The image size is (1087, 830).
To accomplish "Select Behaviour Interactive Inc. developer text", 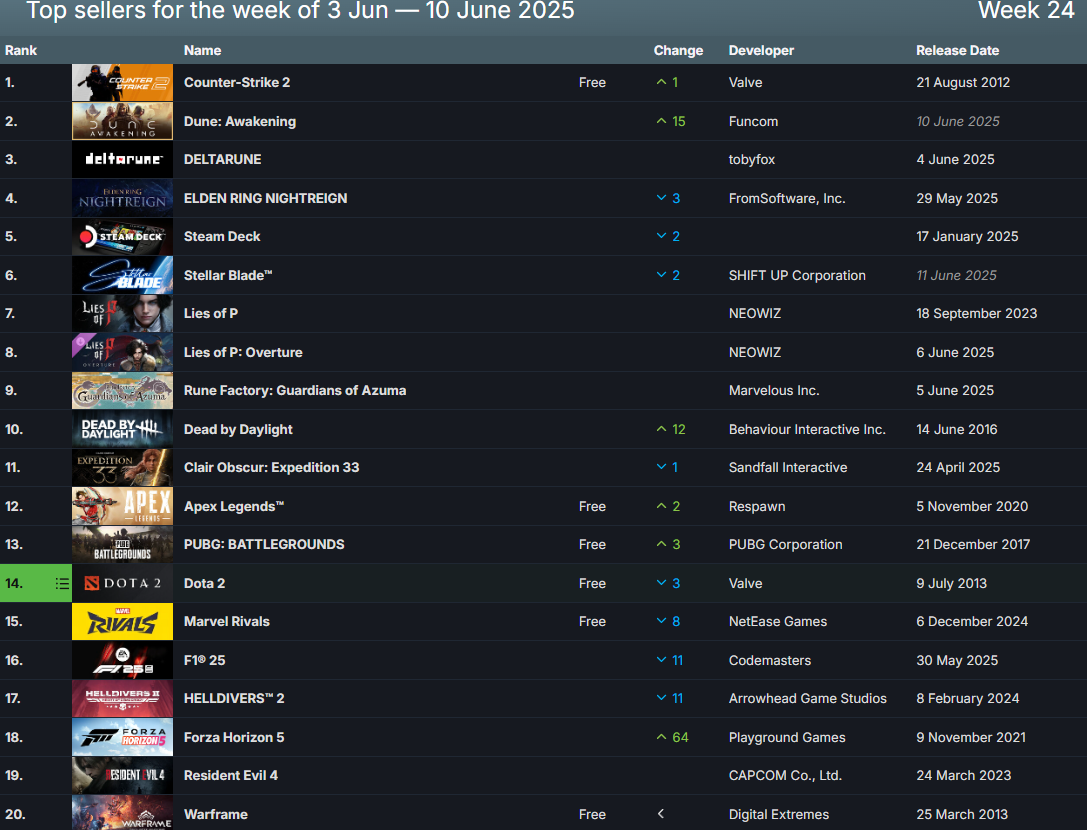I will point(808,429).
